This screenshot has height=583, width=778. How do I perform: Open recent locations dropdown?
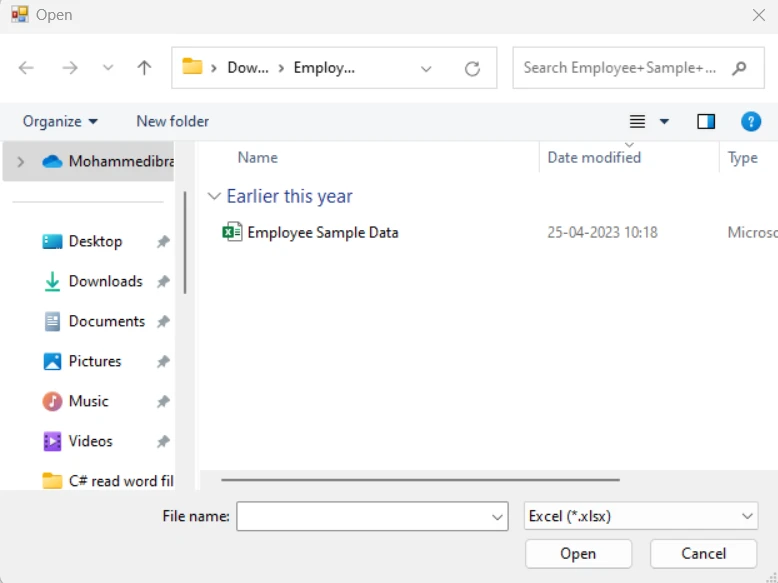coord(108,68)
